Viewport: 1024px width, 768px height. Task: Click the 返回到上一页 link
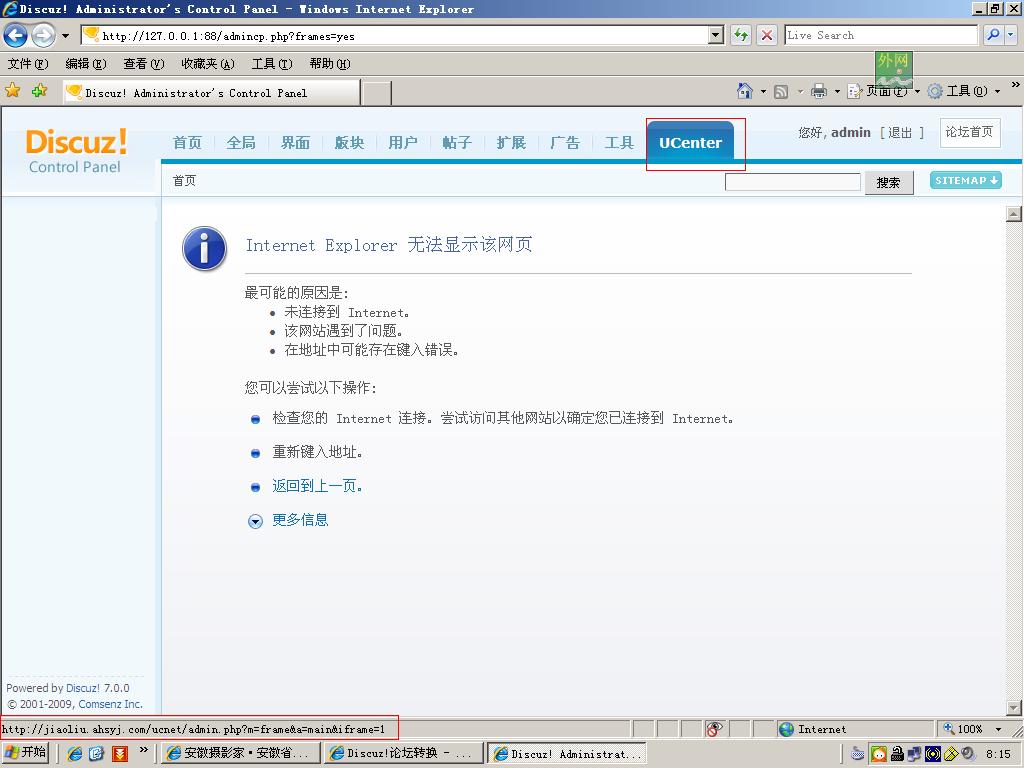click(x=317, y=486)
